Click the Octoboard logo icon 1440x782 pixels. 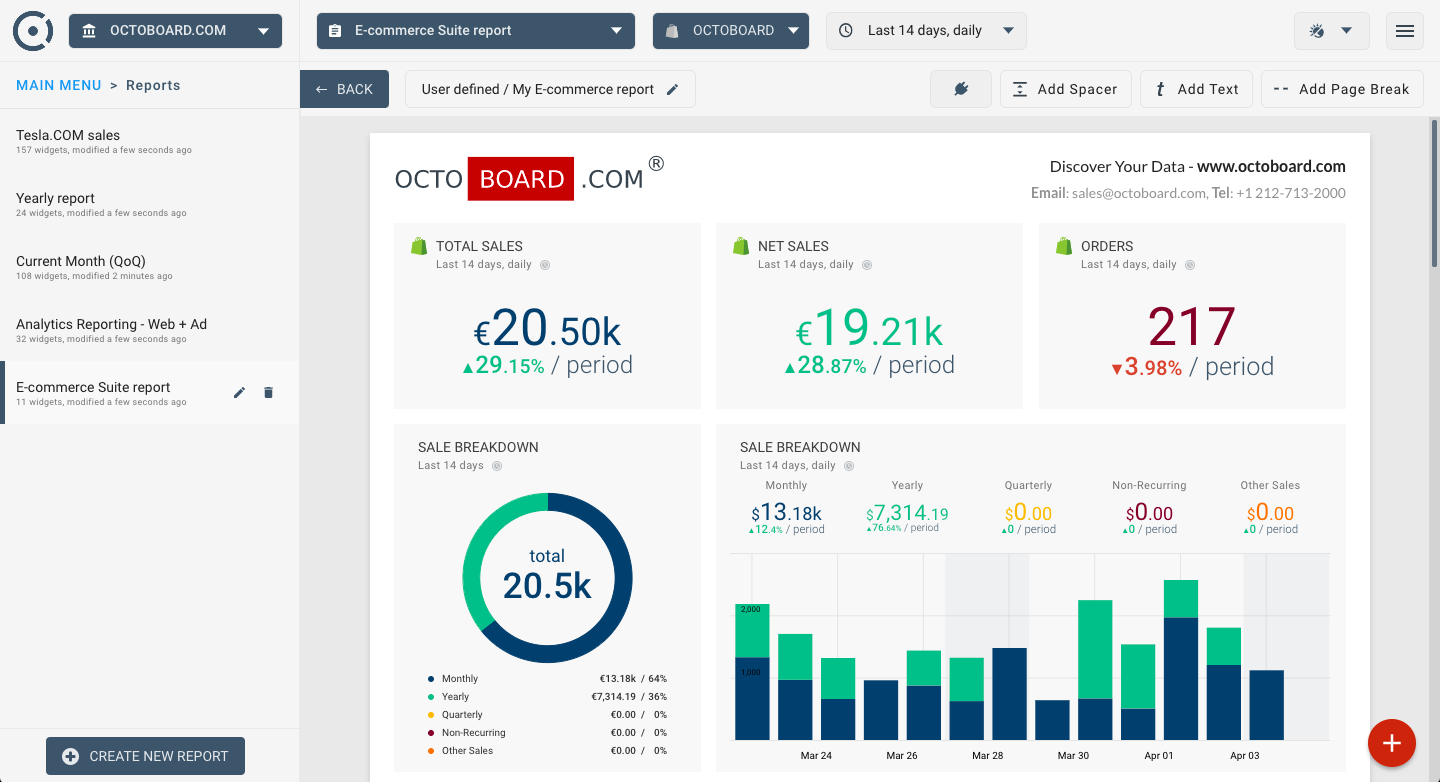(x=33, y=31)
